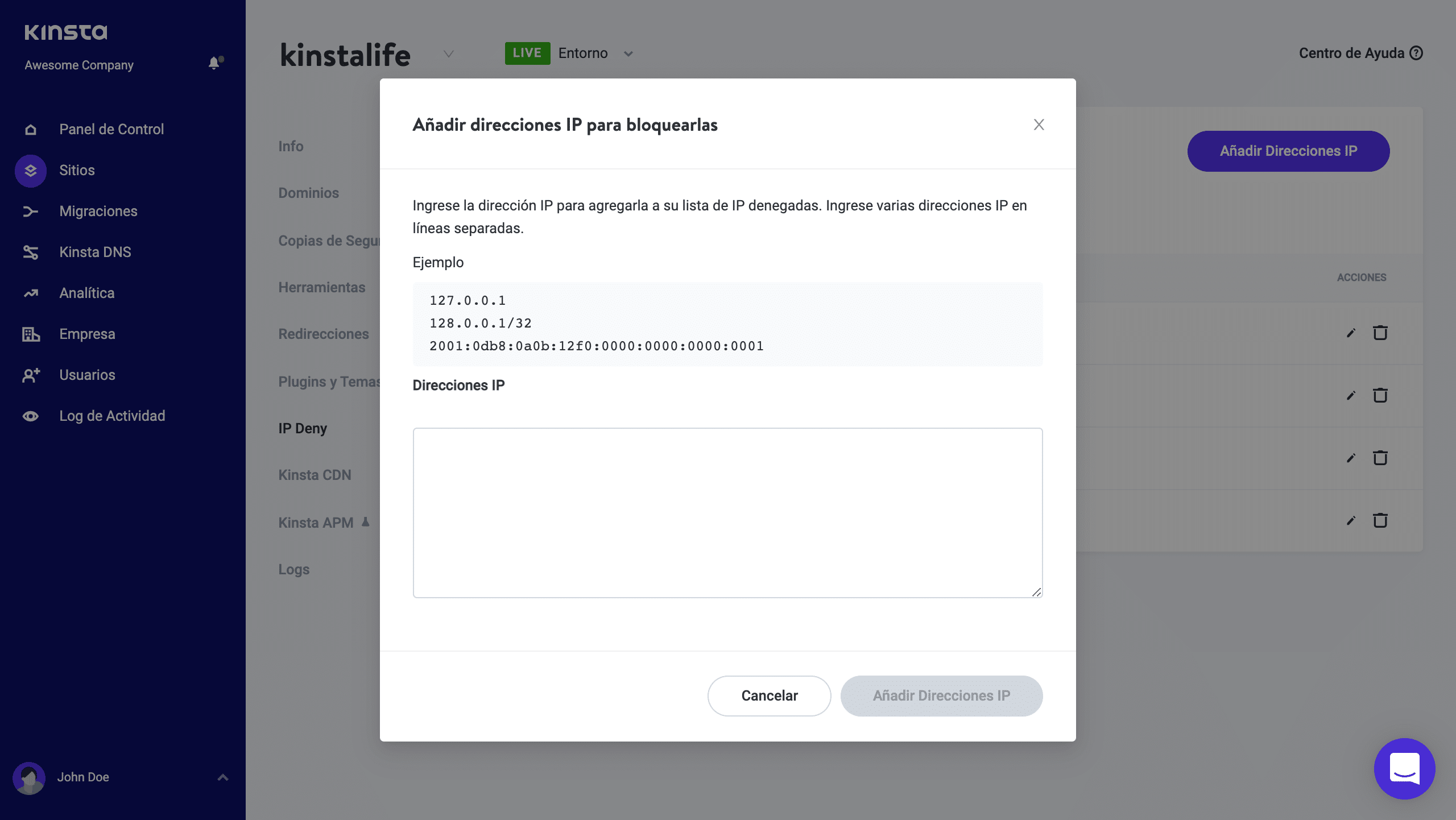The image size is (1456, 820).
Task: Click the Log de Actividad eye icon
Action: 31,416
